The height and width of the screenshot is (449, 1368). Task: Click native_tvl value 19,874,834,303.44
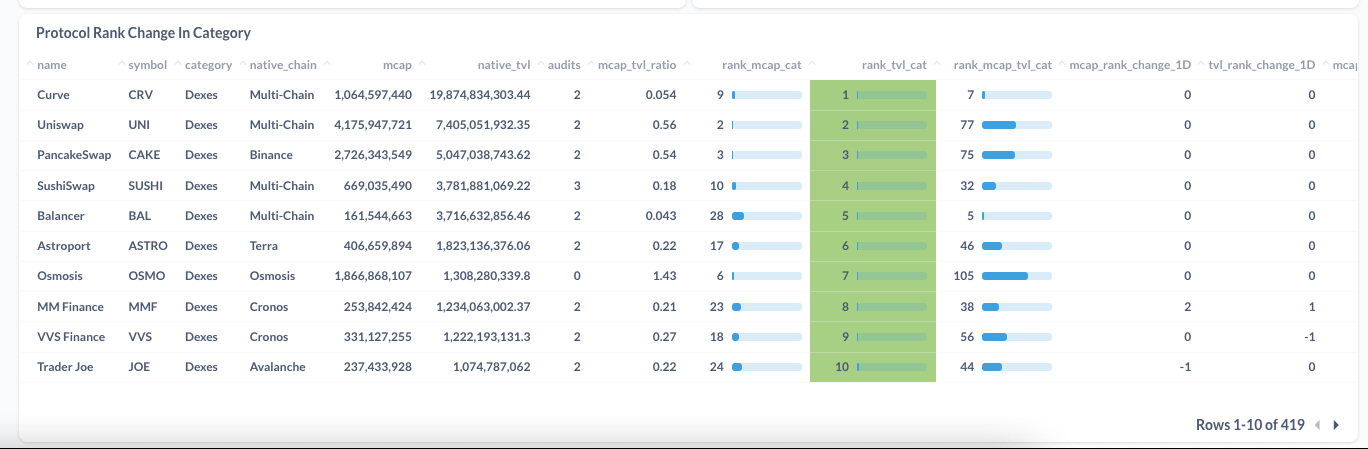point(480,95)
